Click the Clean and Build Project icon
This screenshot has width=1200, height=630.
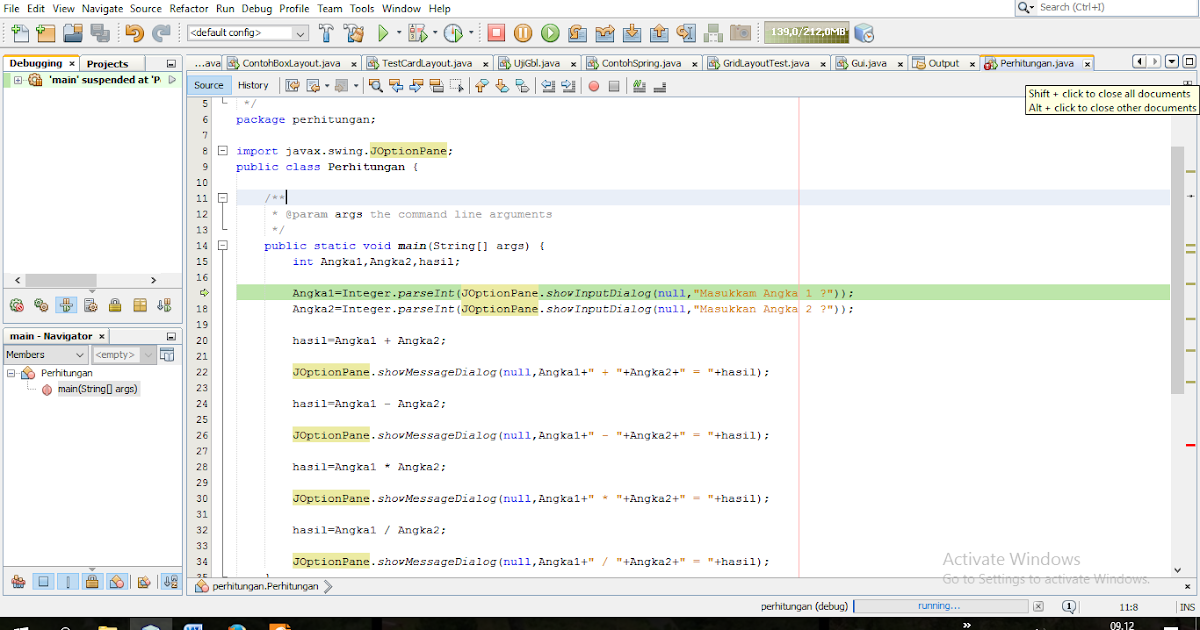pos(353,33)
